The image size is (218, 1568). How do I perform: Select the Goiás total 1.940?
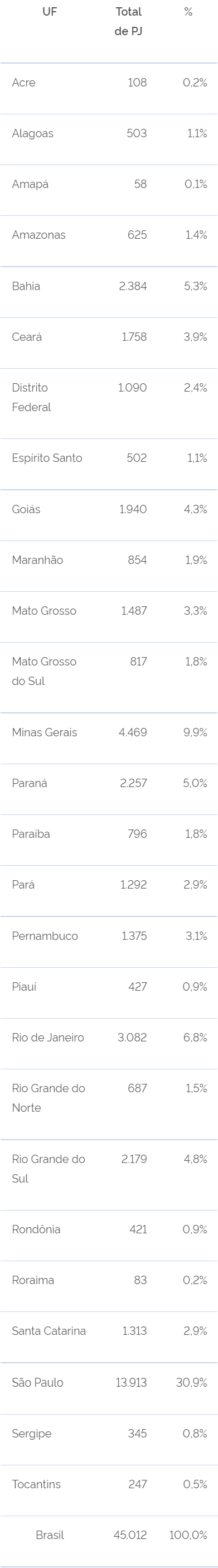[x=133, y=509]
